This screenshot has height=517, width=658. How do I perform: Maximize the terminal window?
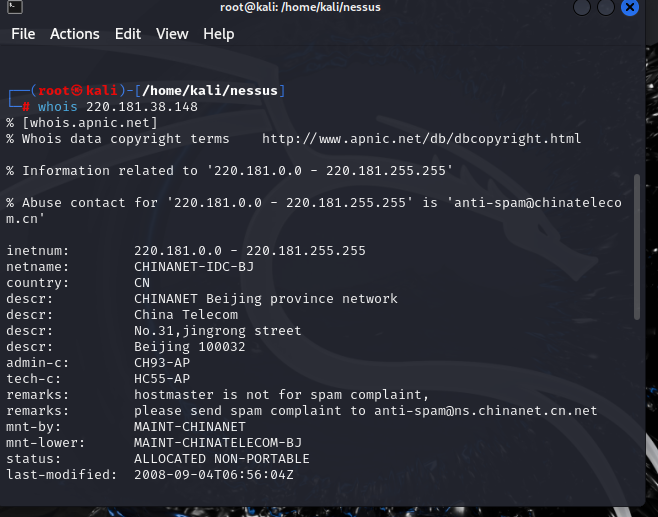tap(607, 7)
